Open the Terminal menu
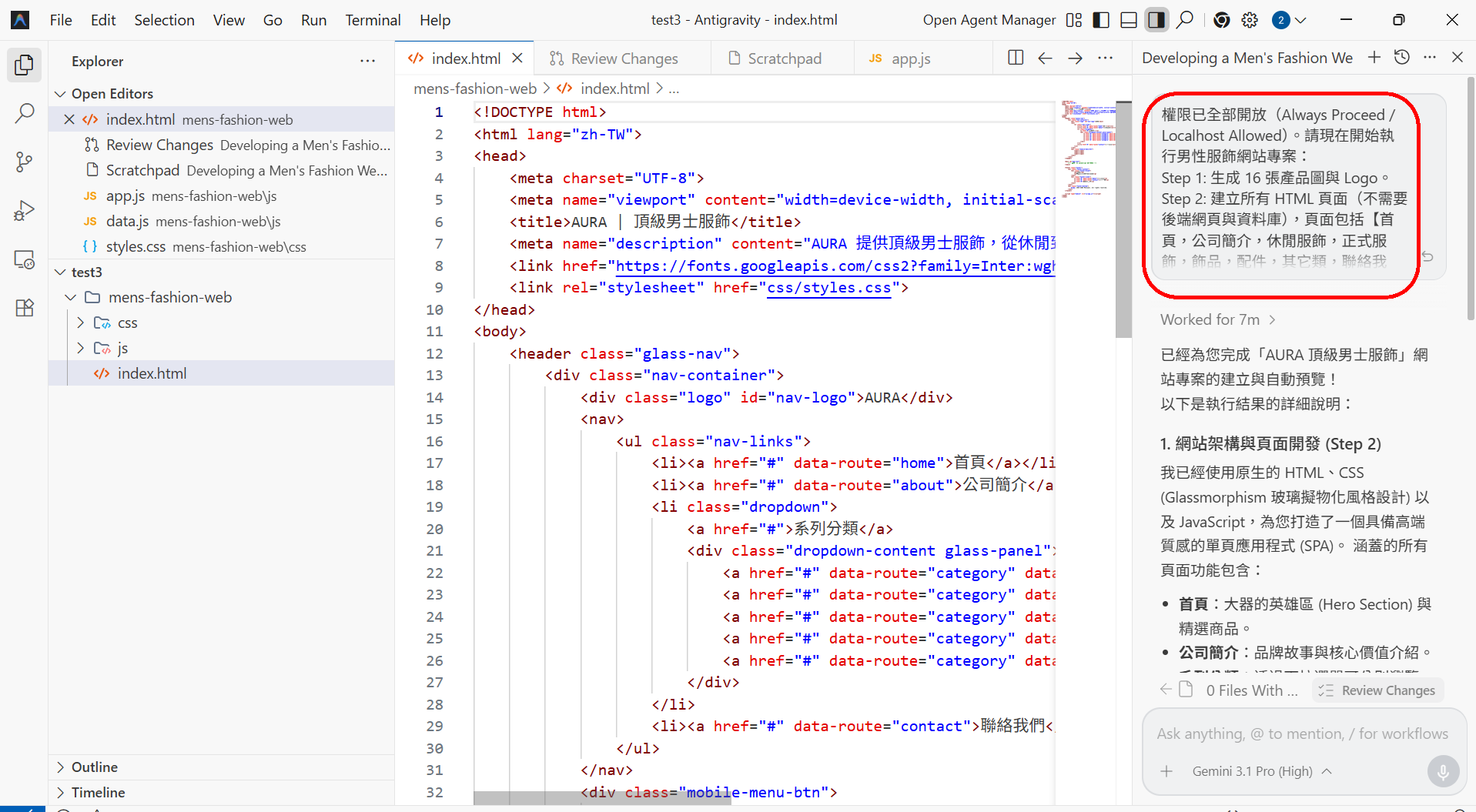1476x812 pixels. tap(373, 20)
